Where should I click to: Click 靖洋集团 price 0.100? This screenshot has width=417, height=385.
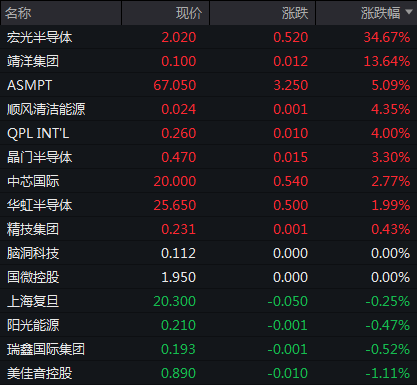point(179,61)
